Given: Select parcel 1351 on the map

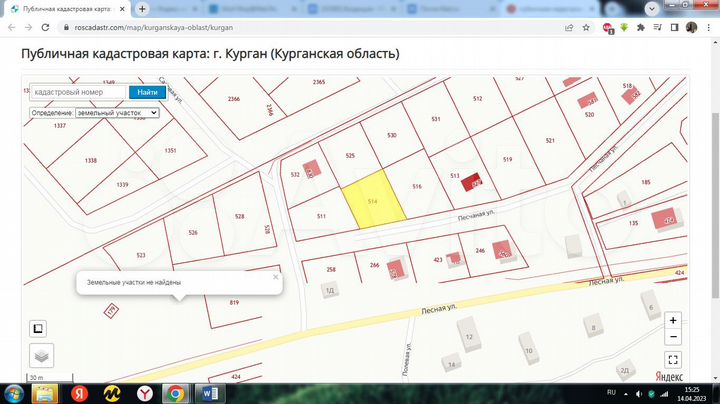Looking at the screenshot, I should pyautogui.click(x=170, y=151).
